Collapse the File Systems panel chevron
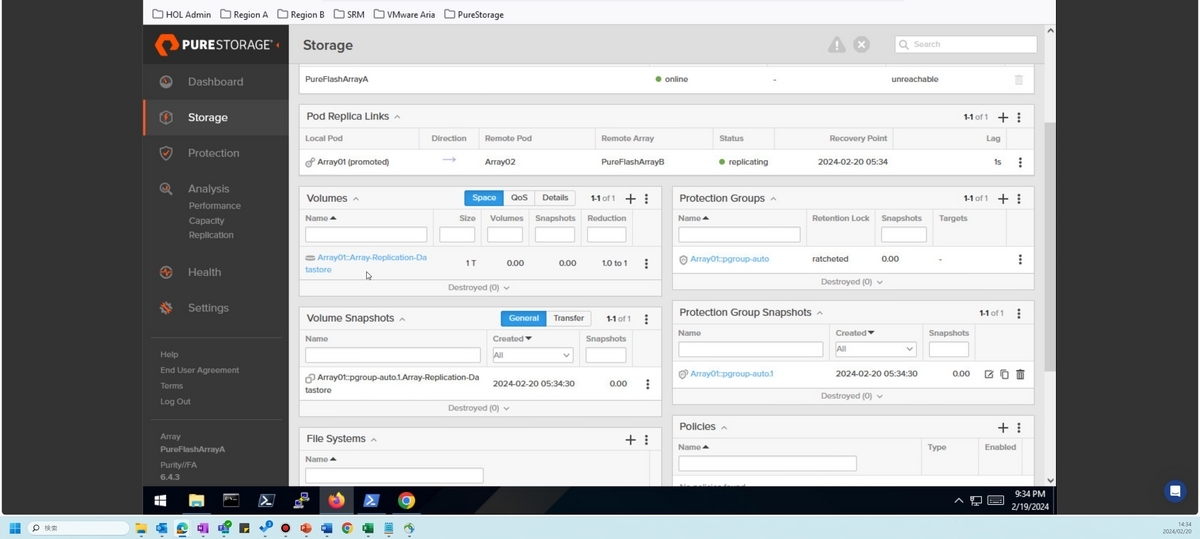This screenshot has width=1200, height=539. point(374,440)
